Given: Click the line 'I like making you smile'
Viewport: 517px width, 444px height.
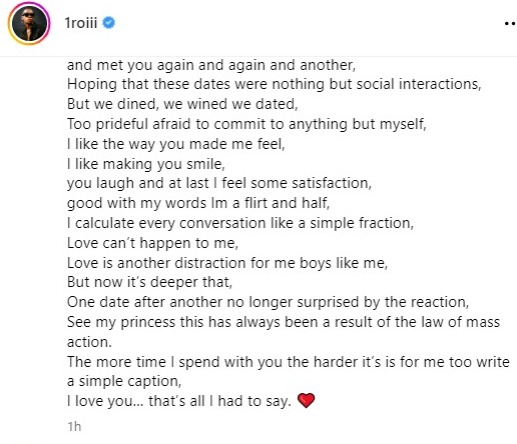Looking at the screenshot, I should pyautogui.click(x=146, y=164).
